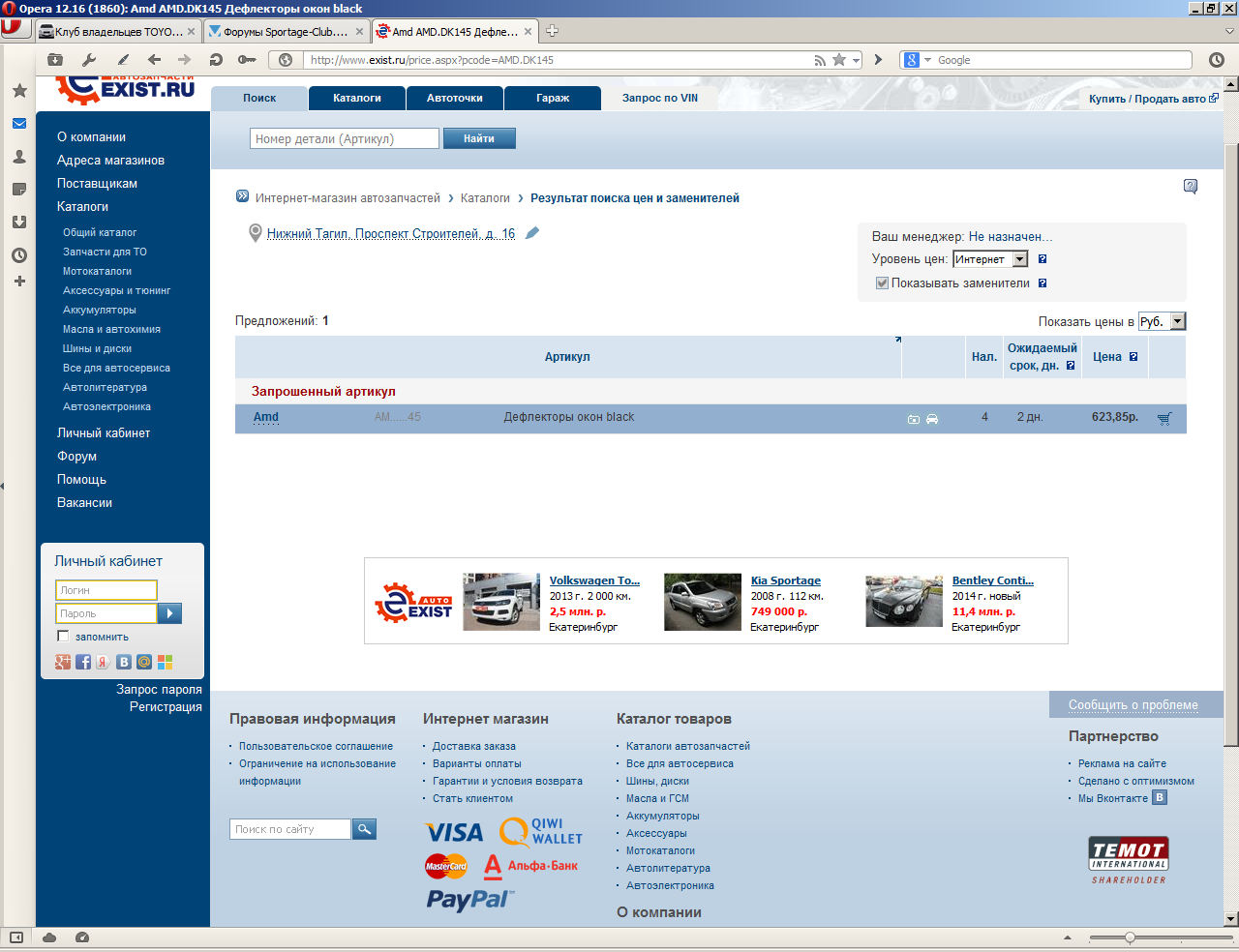The height and width of the screenshot is (952, 1239).
Task: Focus the 'Номер детали (Артикул)' input field
Action: [x=344, y=139]
